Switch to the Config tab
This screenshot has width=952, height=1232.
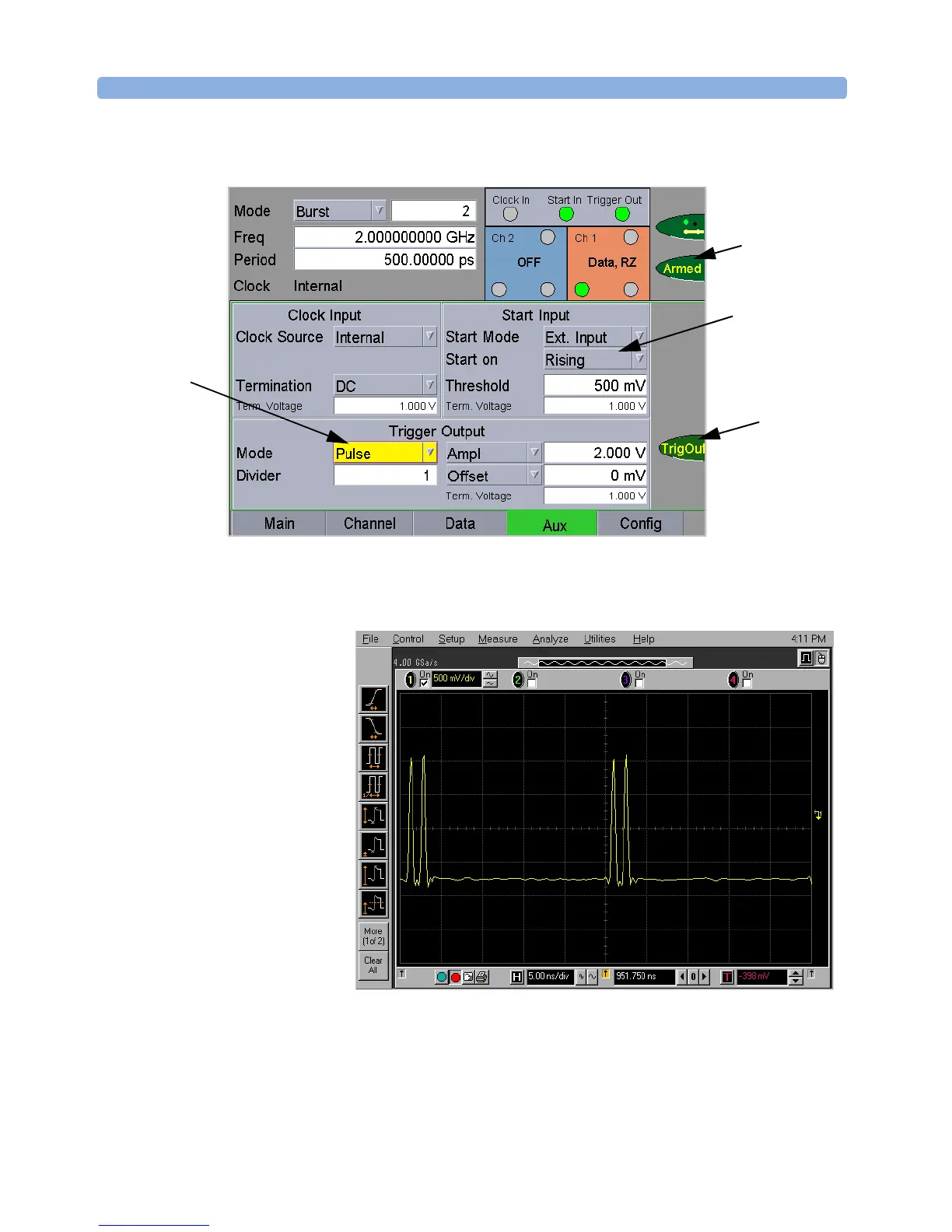pos(641,523)
